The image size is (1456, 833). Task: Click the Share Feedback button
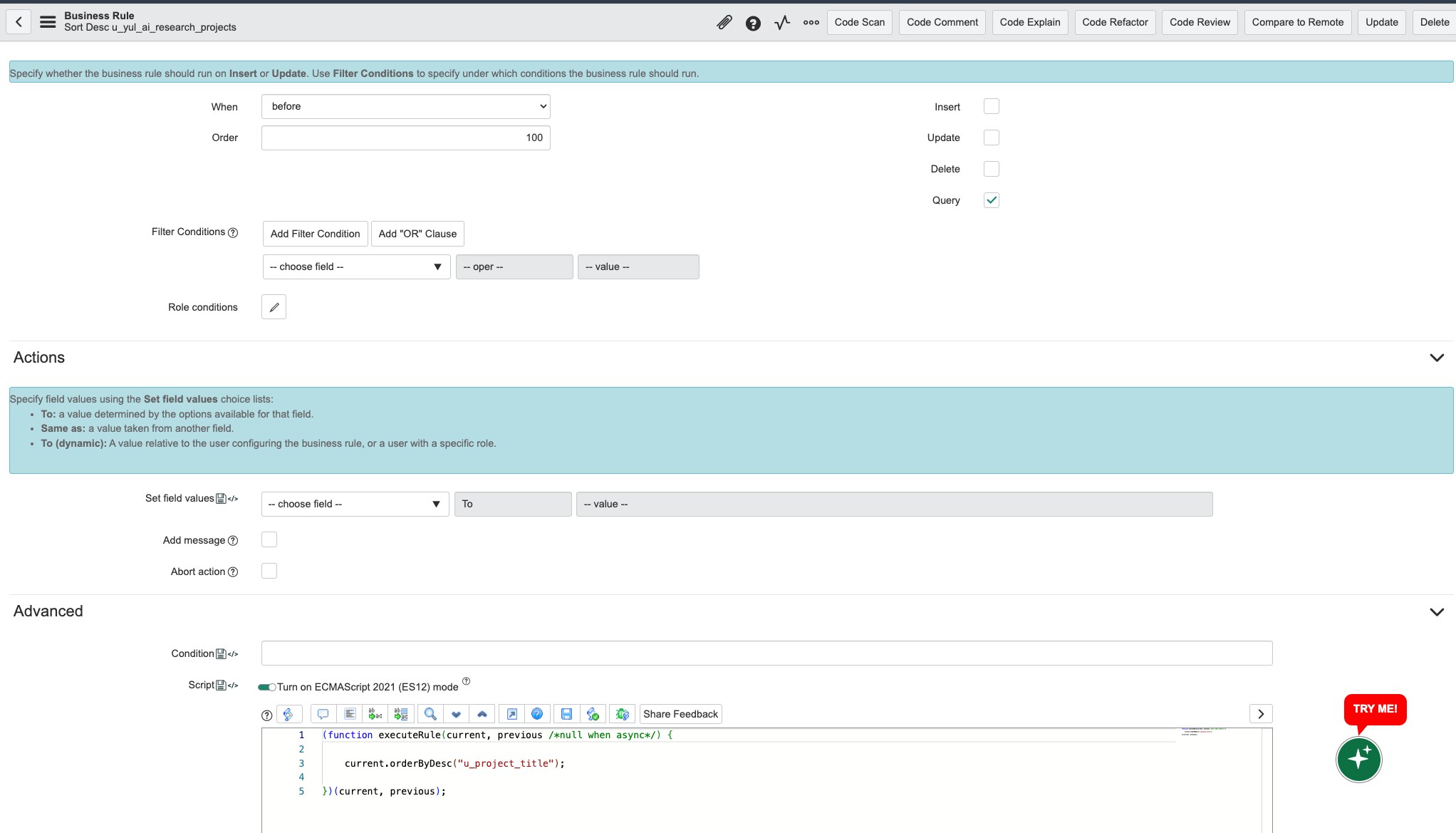680,714
